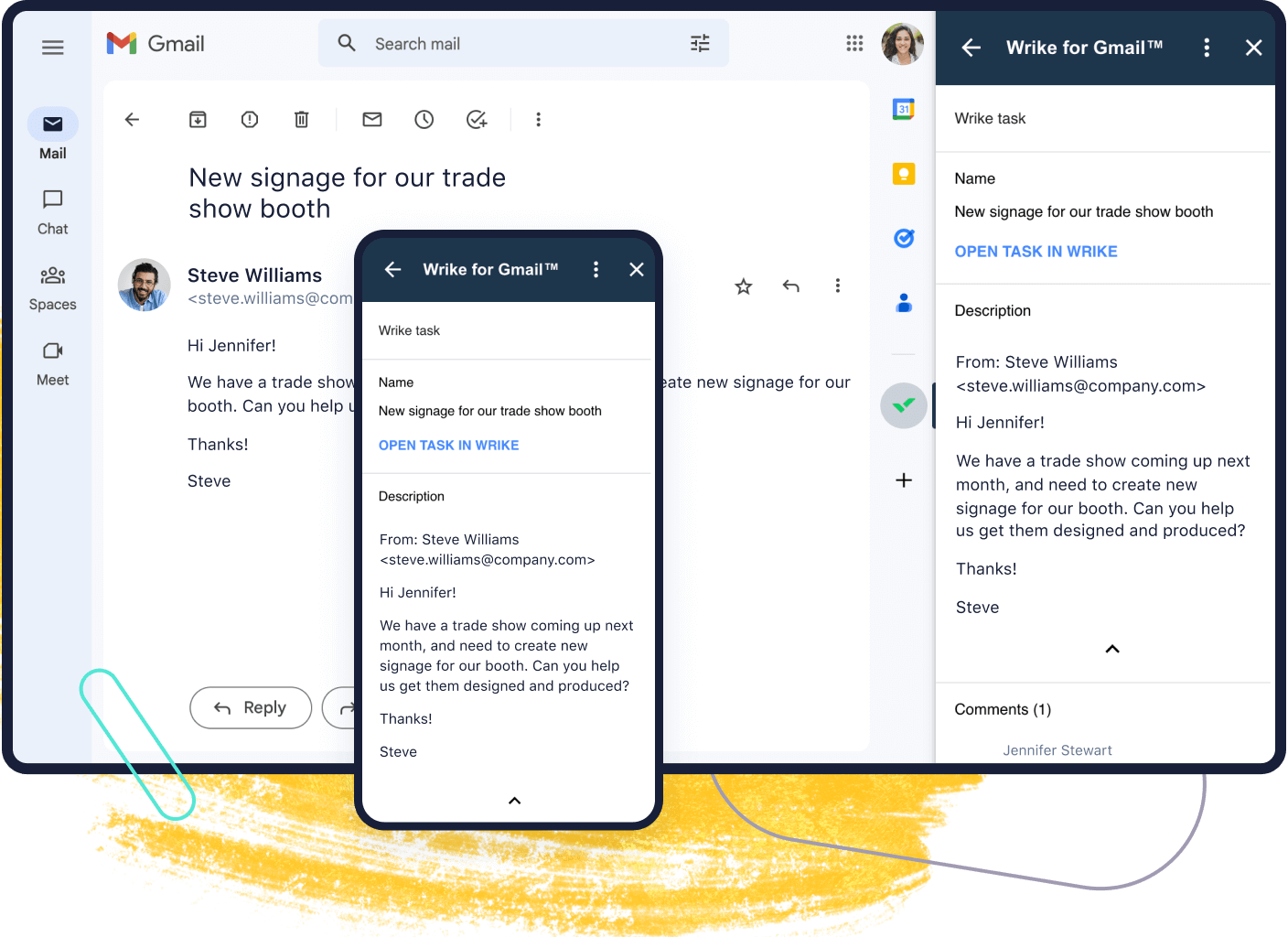1288x937 pixels.
Task: Collapse description in mobile Wrike popup
Action: [515, 801]
